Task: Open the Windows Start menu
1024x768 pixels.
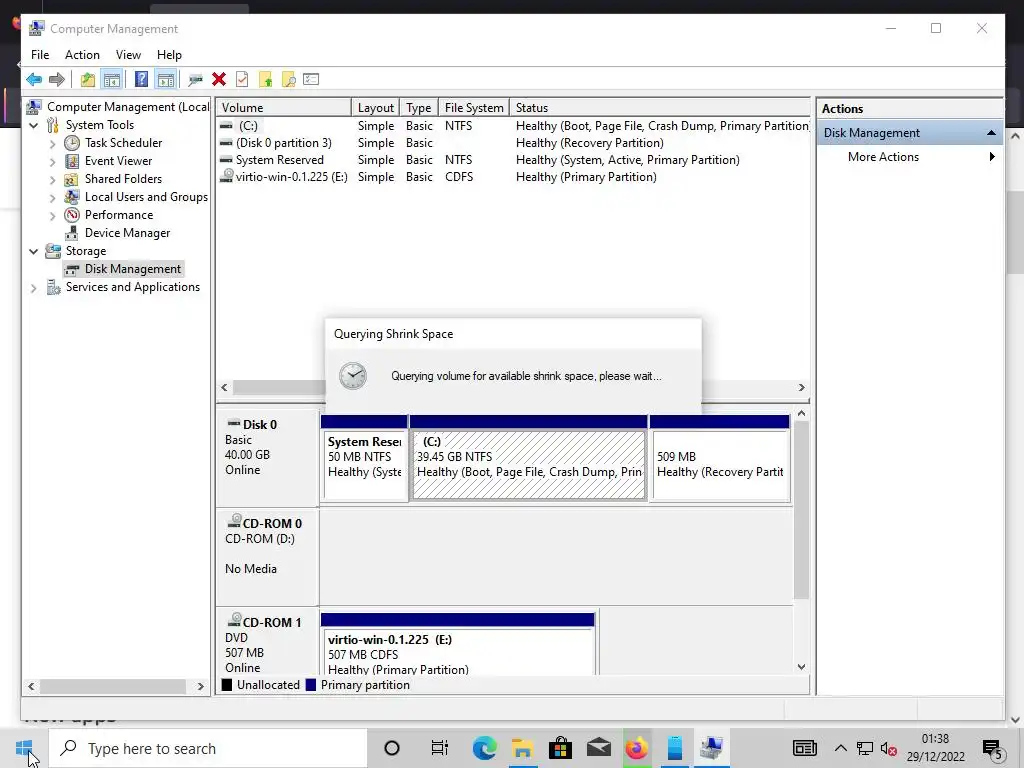Action: pyautogui.click(x=24, y=748)
